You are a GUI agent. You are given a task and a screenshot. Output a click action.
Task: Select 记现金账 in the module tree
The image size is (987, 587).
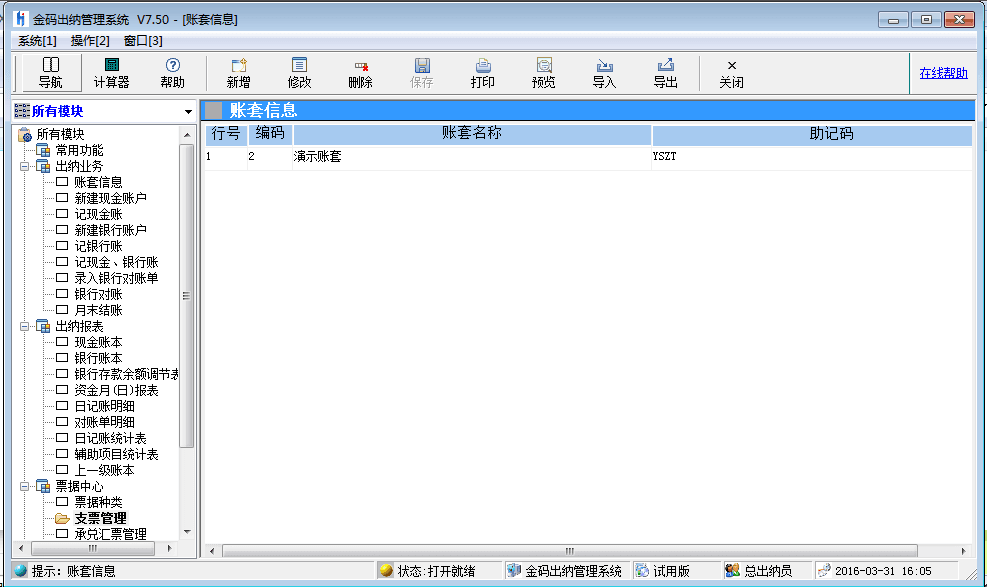[x=98, y=214]
